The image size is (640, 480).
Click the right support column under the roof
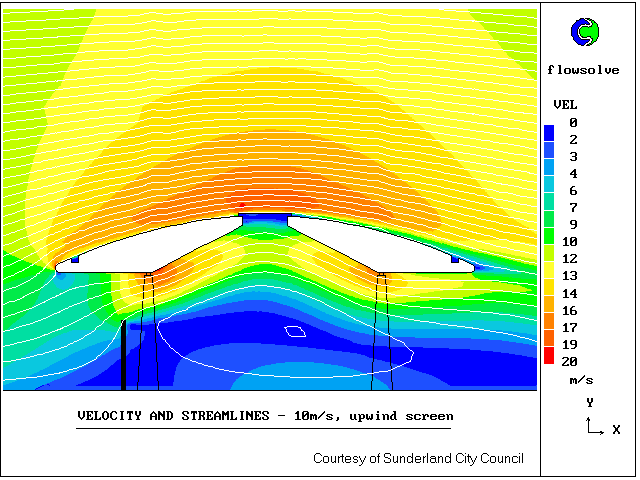[x=381, y=330]
